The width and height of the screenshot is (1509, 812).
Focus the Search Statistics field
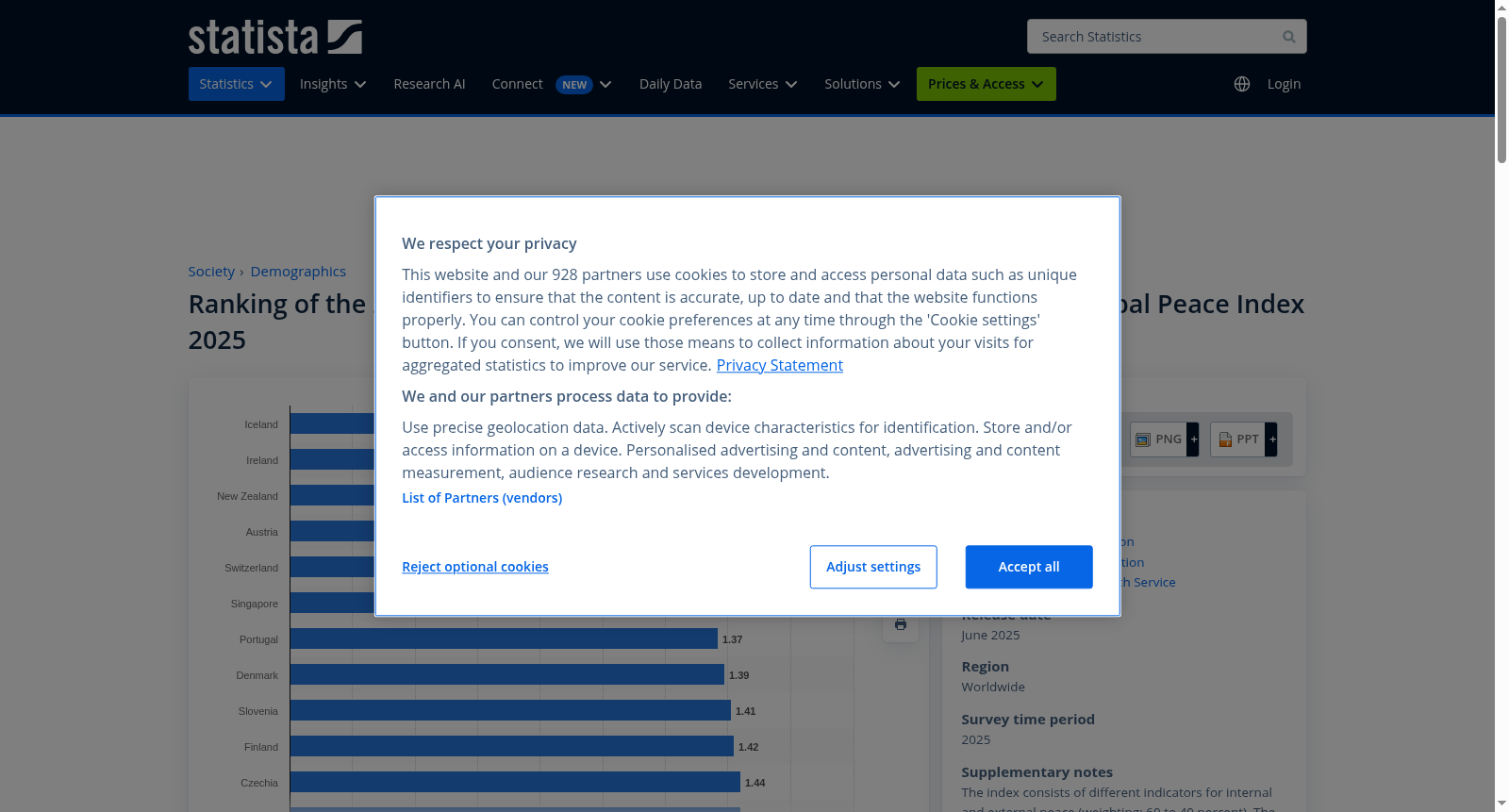[1167, 37]
